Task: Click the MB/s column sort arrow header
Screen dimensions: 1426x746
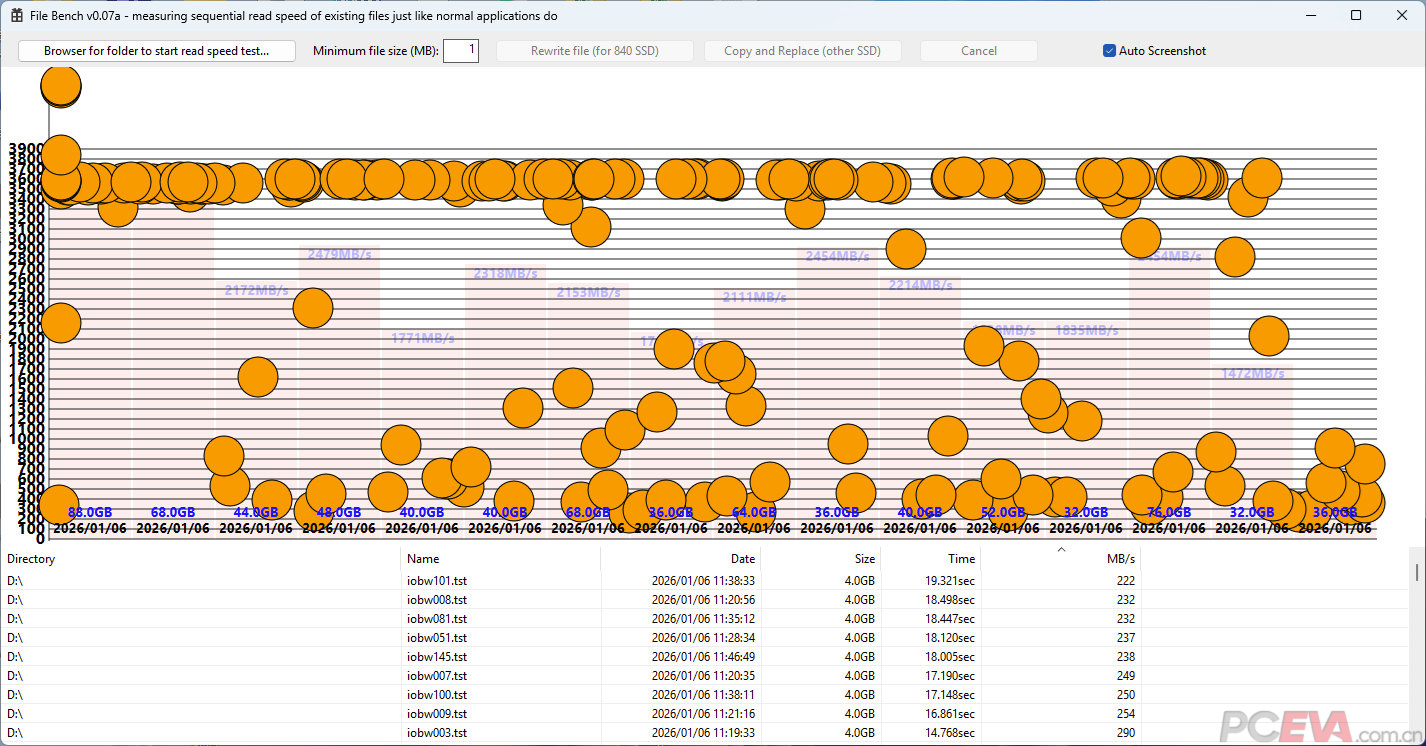Action: coord(1061,558)
